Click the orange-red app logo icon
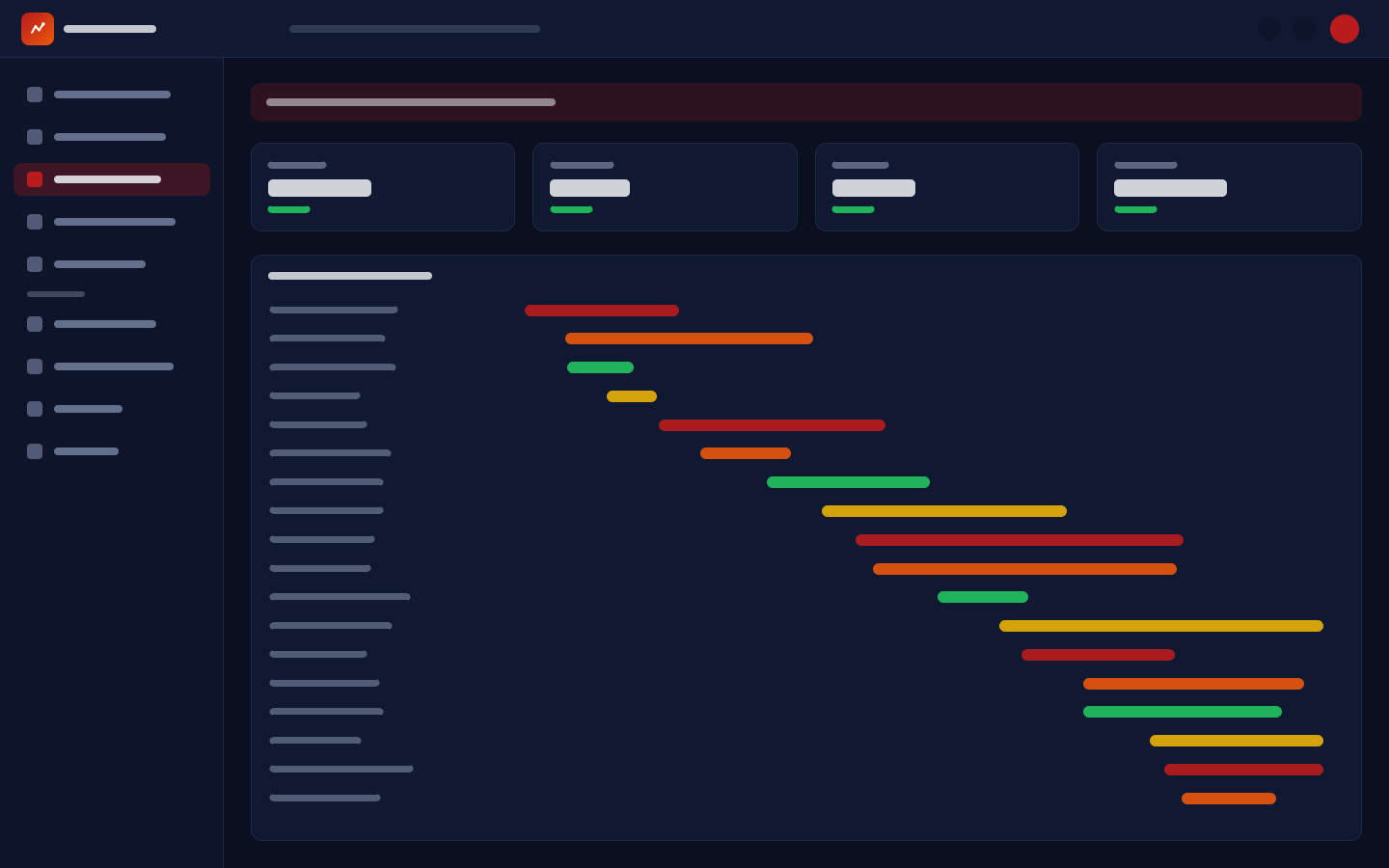Image resolution: width=1389 pixels, height=868 pixels. pos(38,29)
